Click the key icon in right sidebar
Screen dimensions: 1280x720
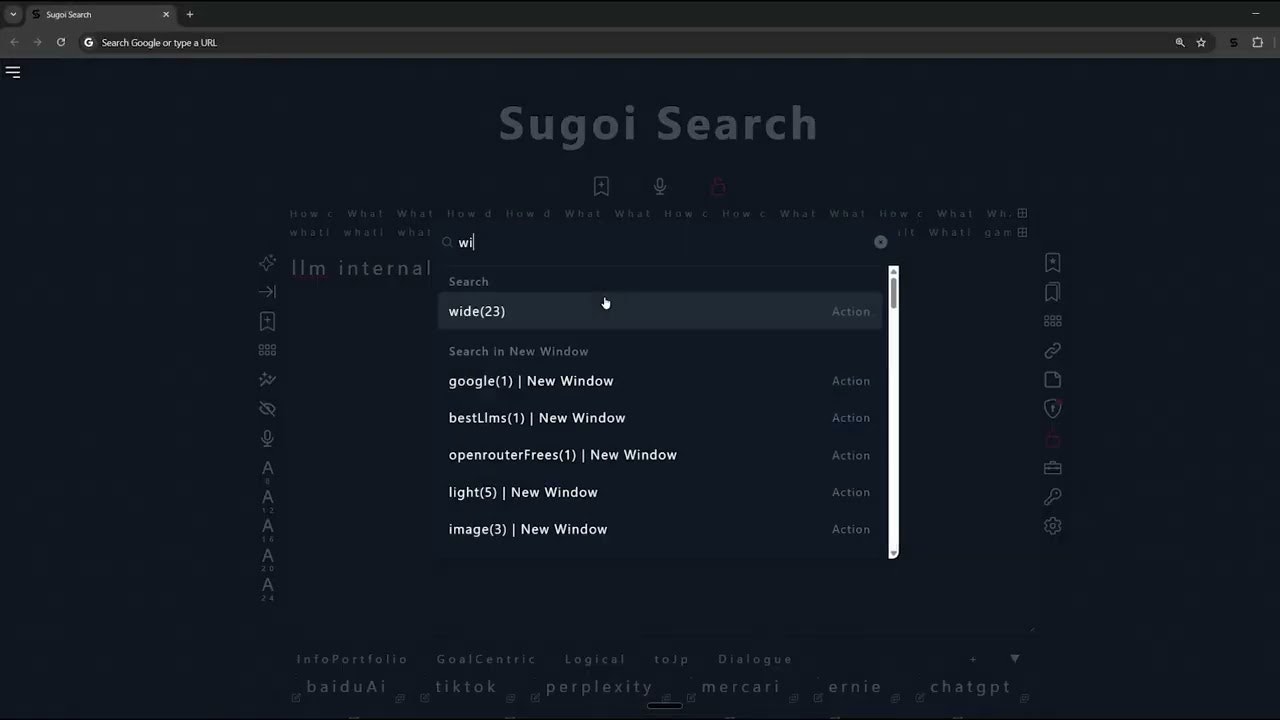1052,496
